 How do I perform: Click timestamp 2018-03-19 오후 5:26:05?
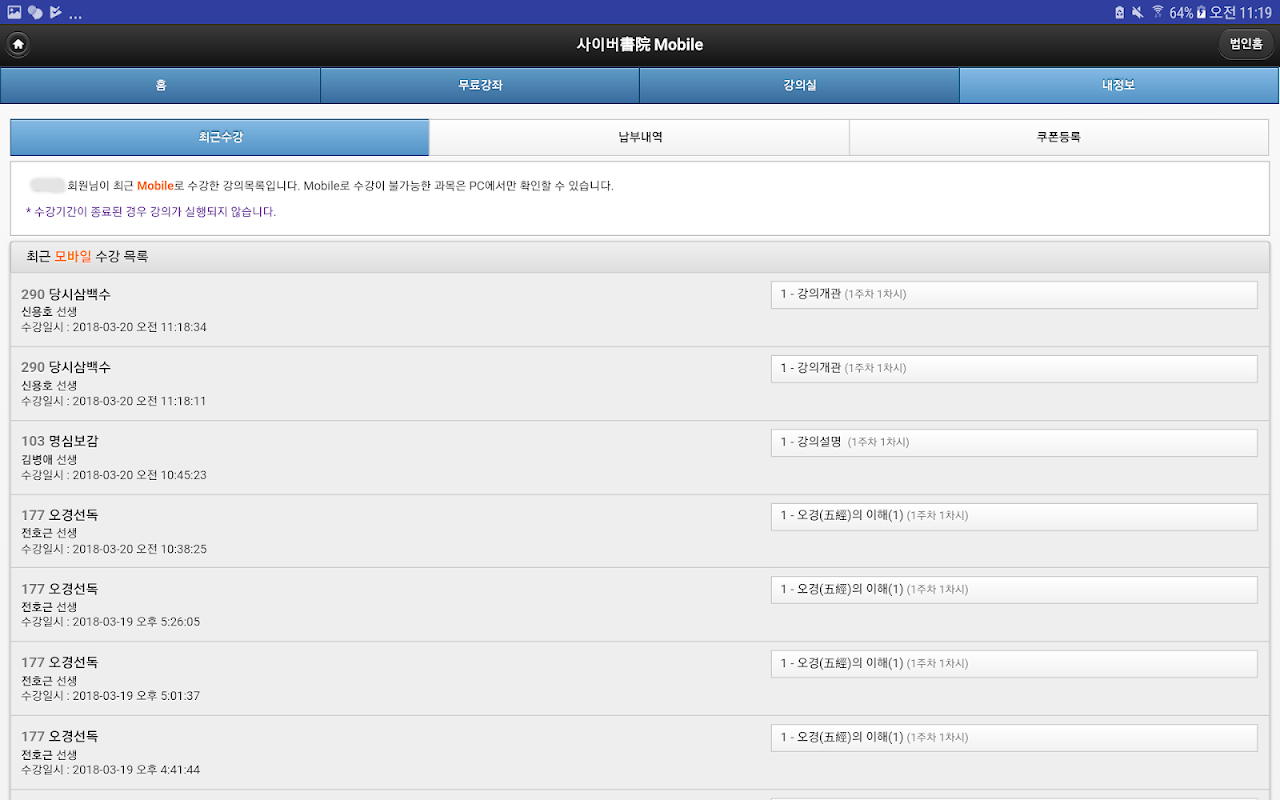pyautogui.click(x=136, y=622)
